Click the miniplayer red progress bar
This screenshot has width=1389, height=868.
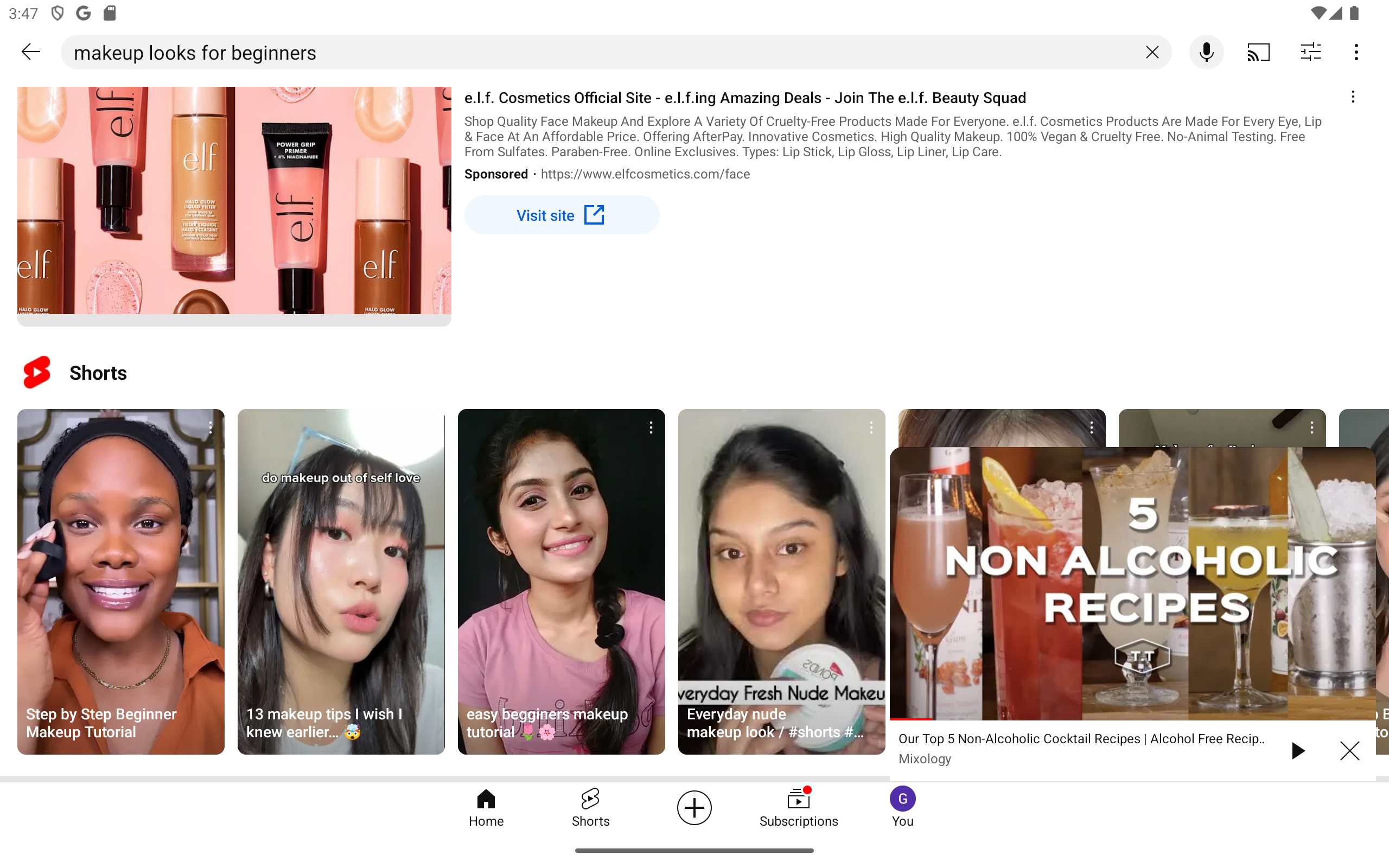coord(911,719)
